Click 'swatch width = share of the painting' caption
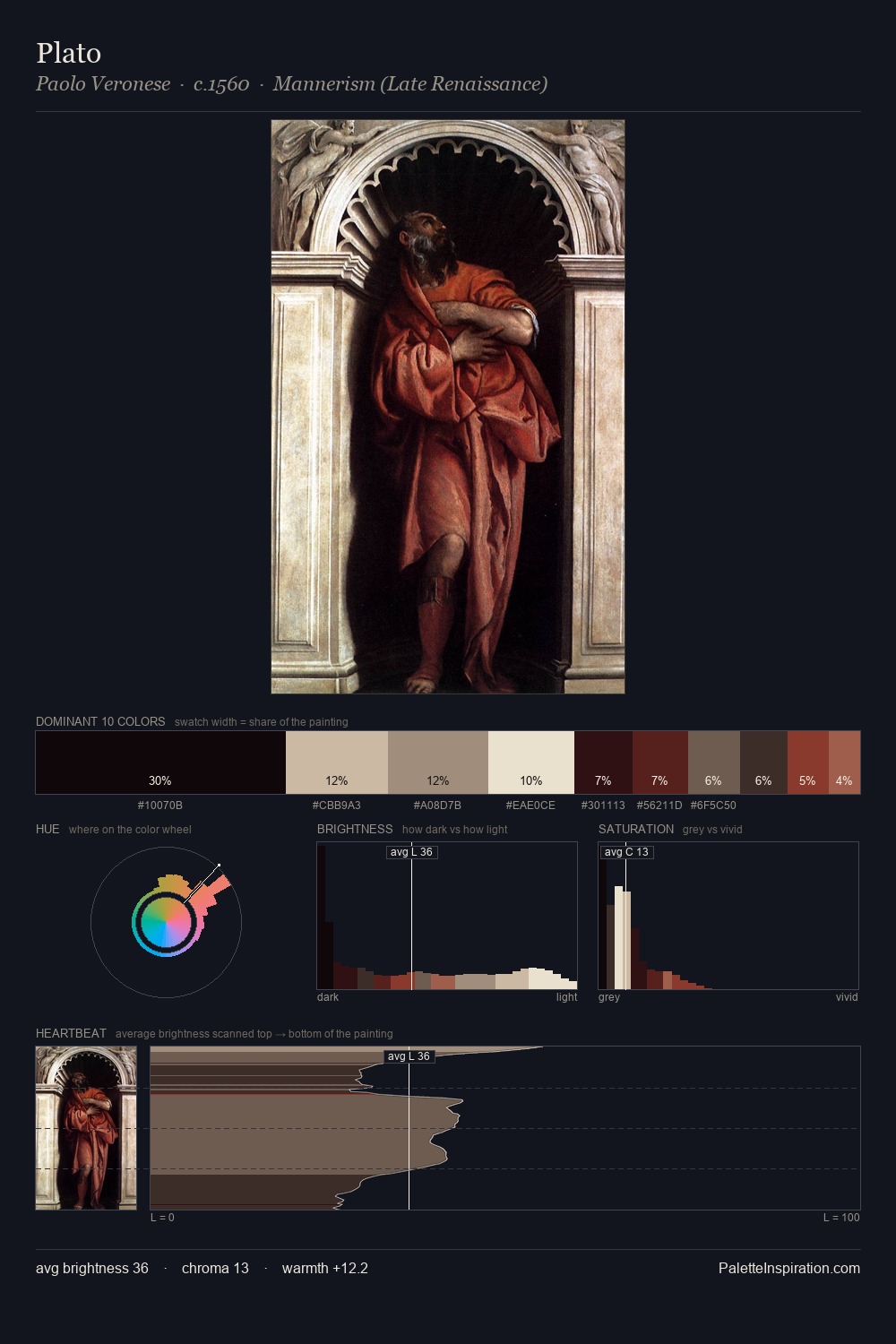This screenshot has width=896, height=1344. pos(262,722)
